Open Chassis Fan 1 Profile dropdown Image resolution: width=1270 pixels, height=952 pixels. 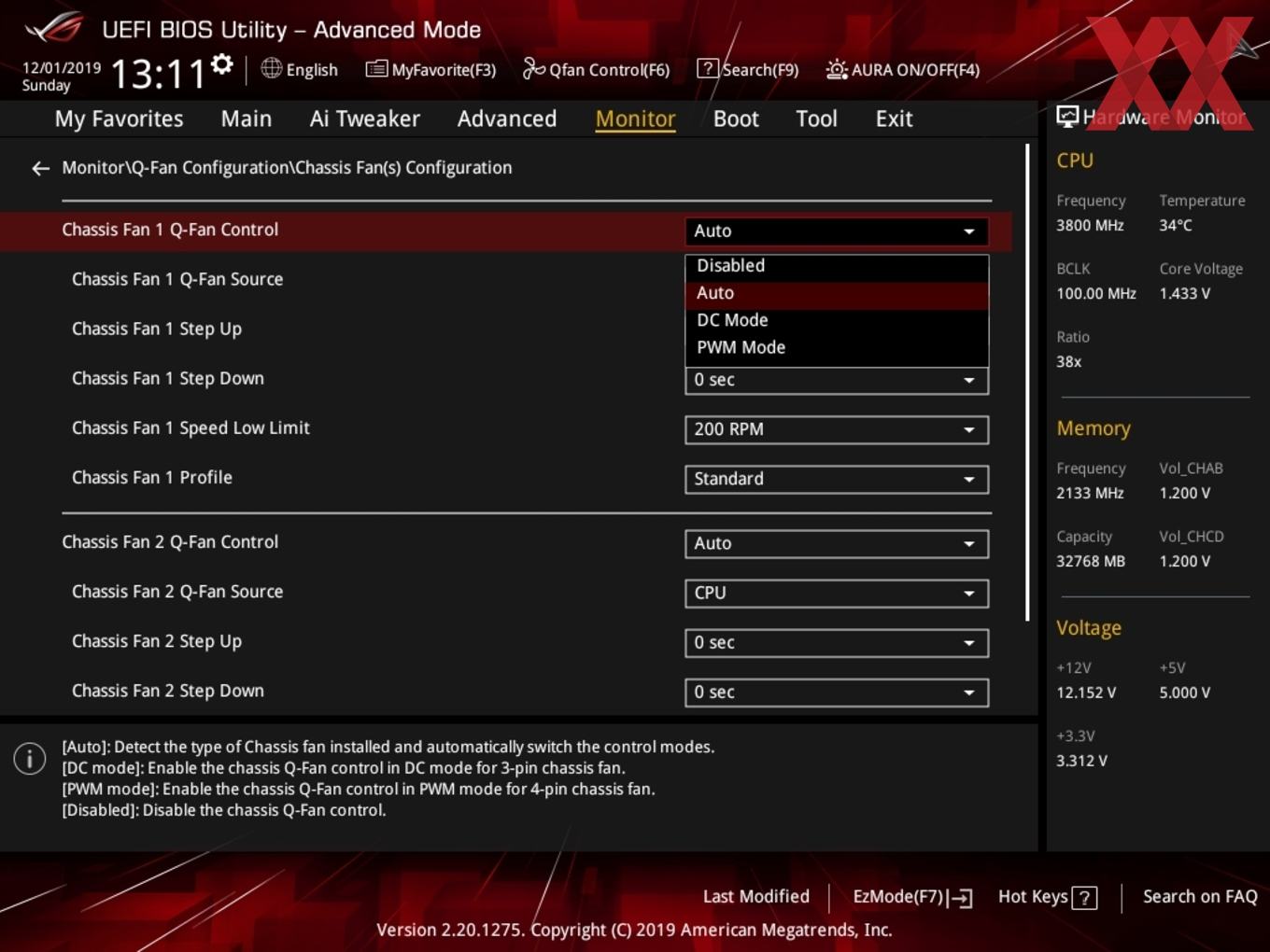tap(837, 479)
